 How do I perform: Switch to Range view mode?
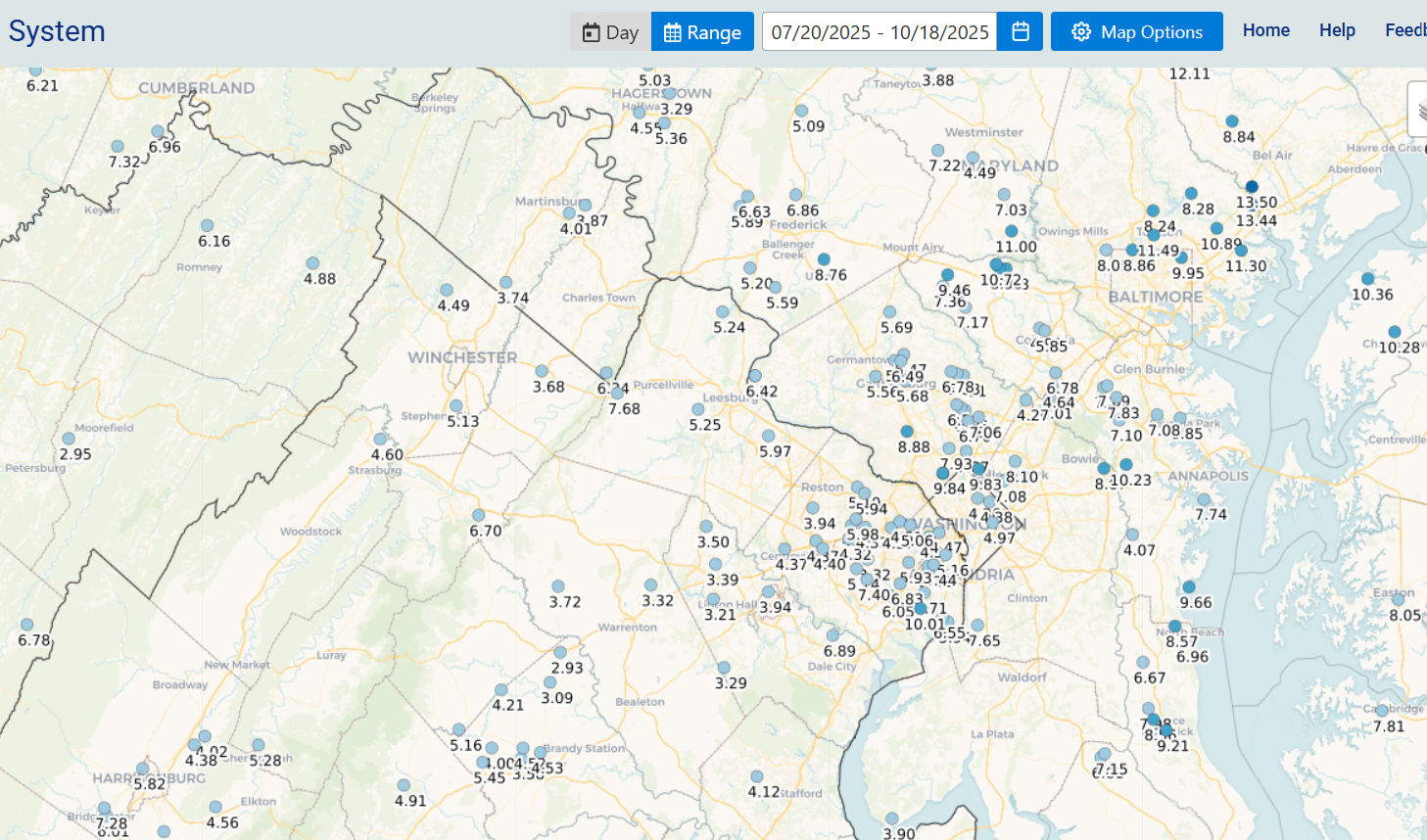point(702,31)
